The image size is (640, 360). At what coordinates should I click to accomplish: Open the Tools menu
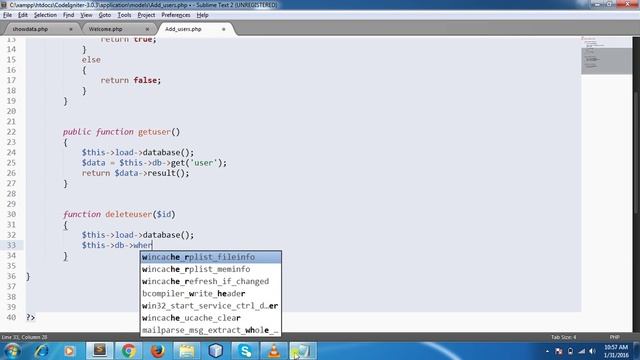pos(124,15)
